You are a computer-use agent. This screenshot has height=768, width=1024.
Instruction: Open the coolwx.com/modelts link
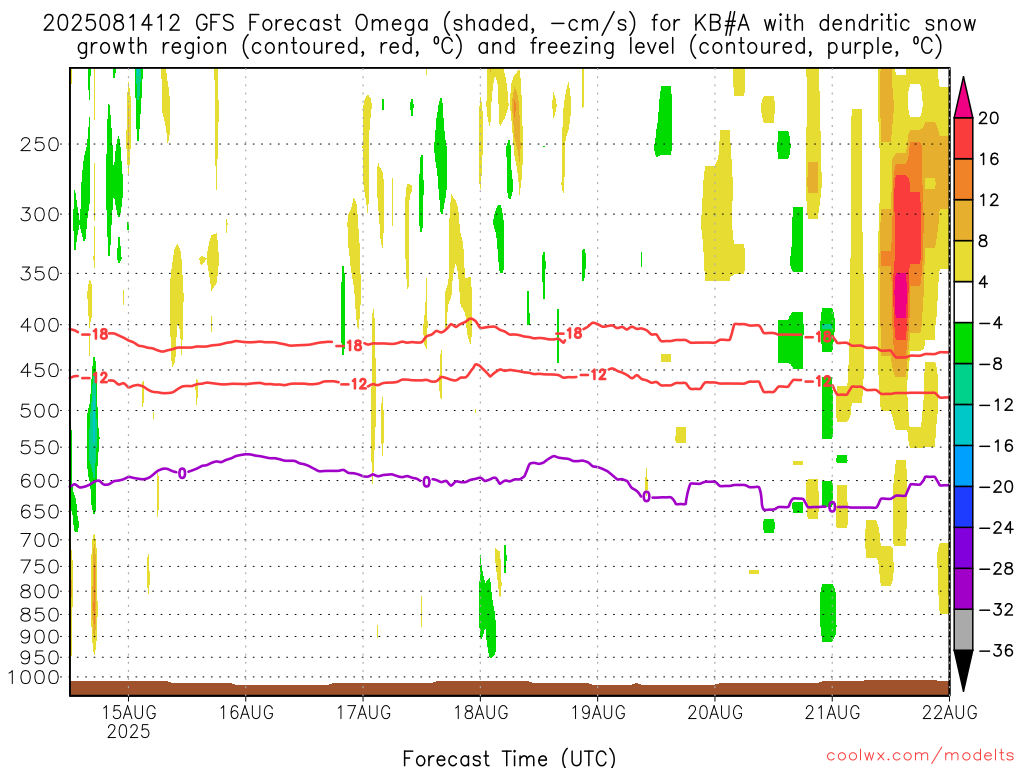(x=920, y=755)
